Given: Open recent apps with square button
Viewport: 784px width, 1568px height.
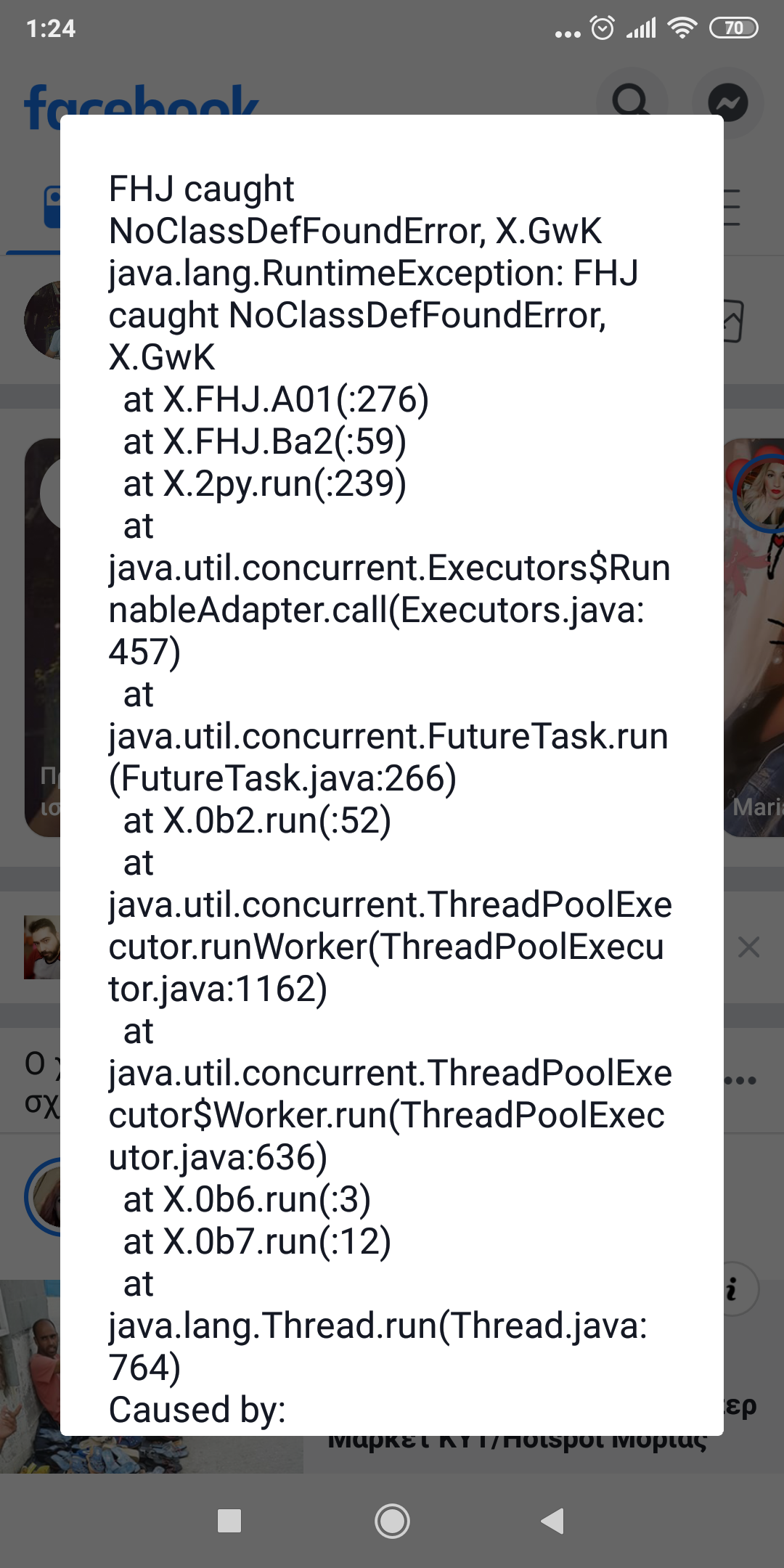Looking at the screenshot, I should click(229, 1521).
